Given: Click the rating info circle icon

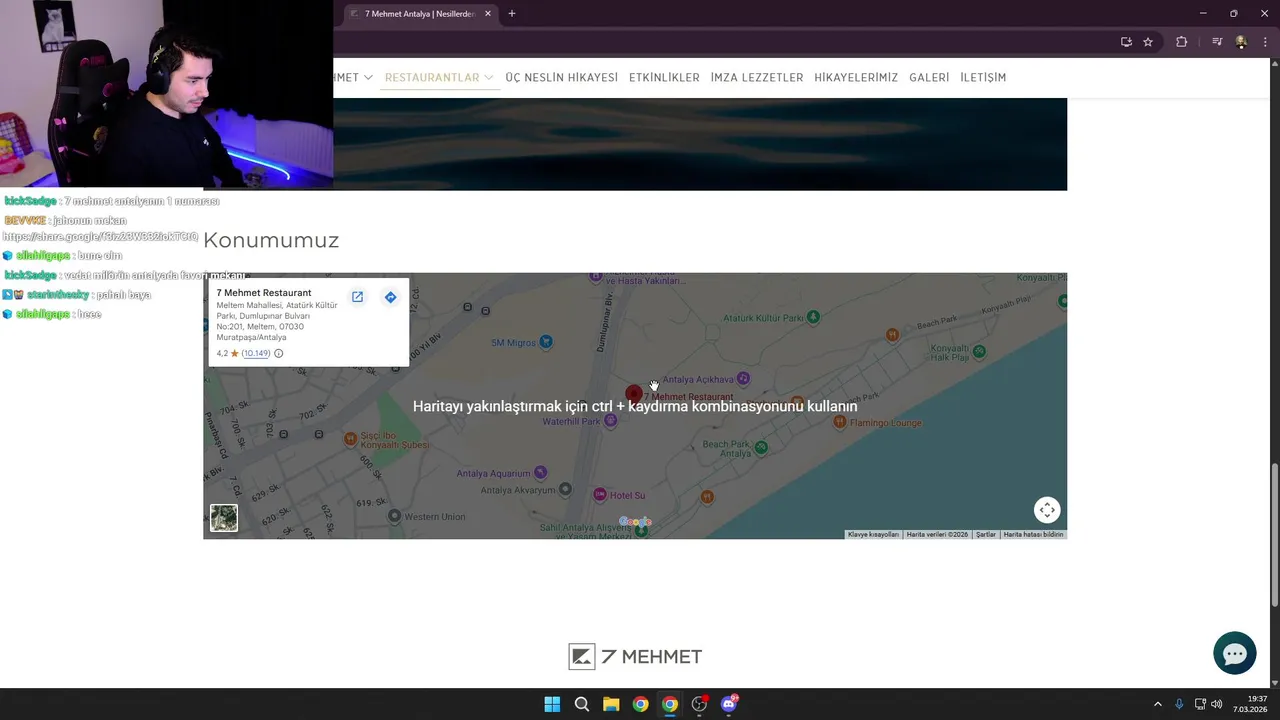Looking at the screenshot, I should 279,353.
